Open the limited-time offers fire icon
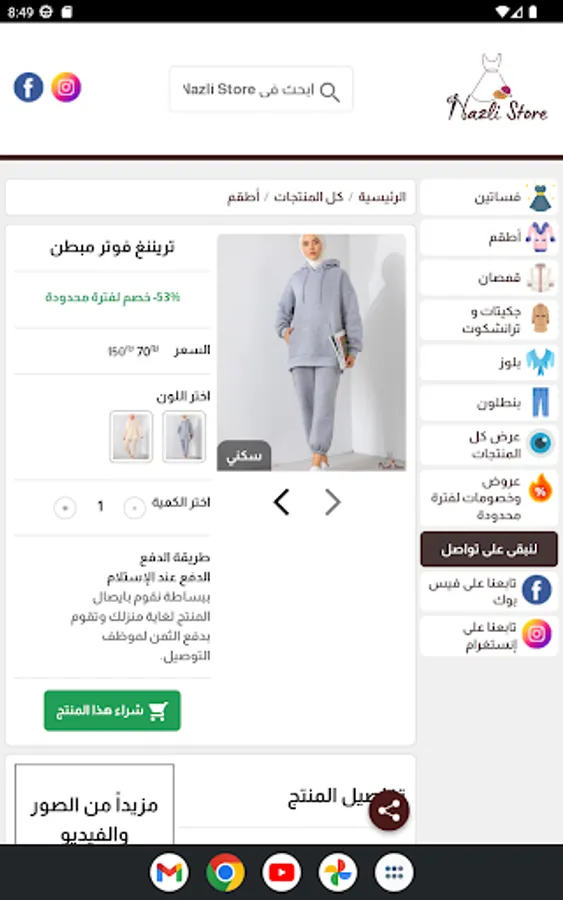 pyautogui.click(x=541, y=488)
